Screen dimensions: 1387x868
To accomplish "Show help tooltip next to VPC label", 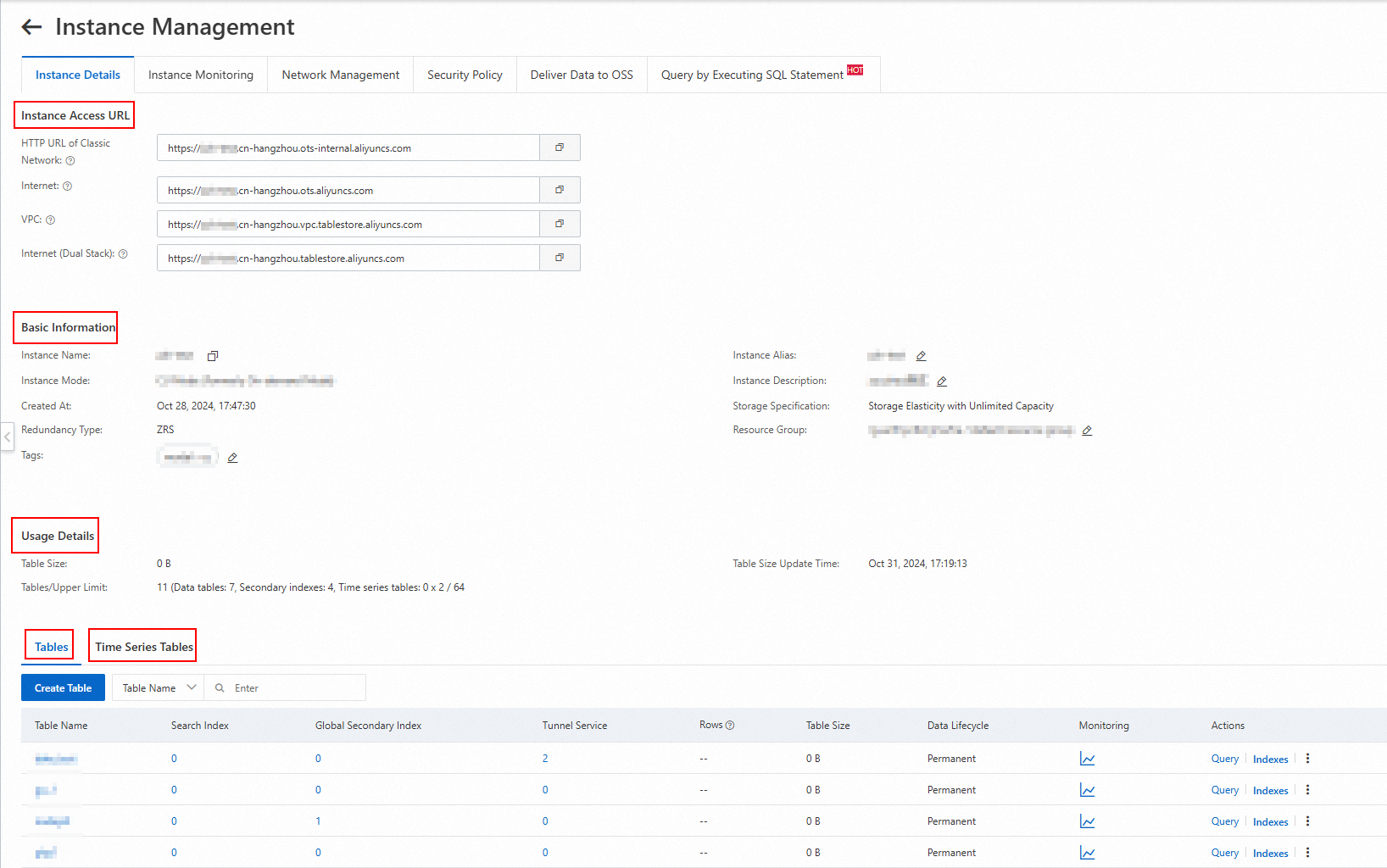I will [50, 220].
